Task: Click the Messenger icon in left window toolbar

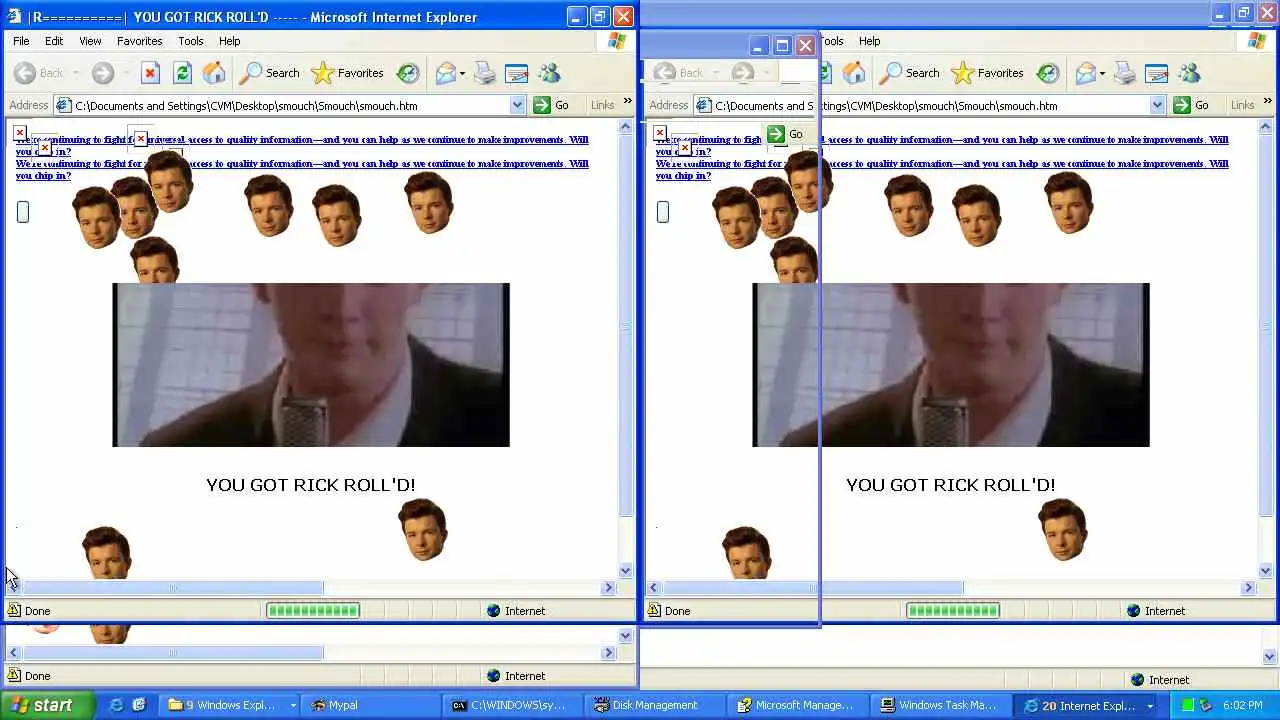Action: click(549, 73)
